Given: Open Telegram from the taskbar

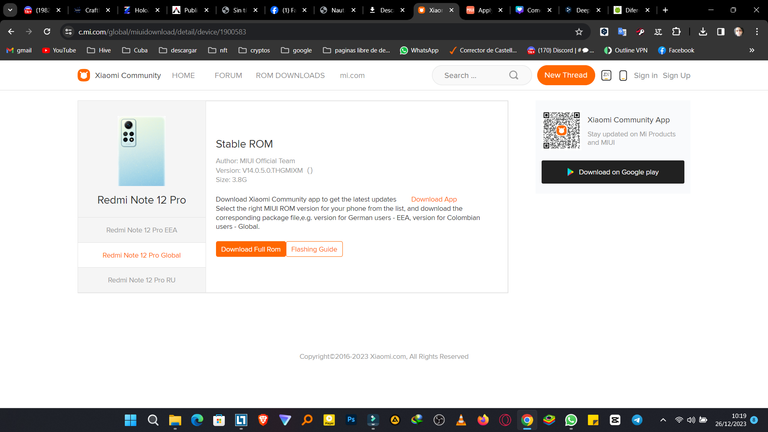Looking at the screenshot, I should [x=637, y=420].
